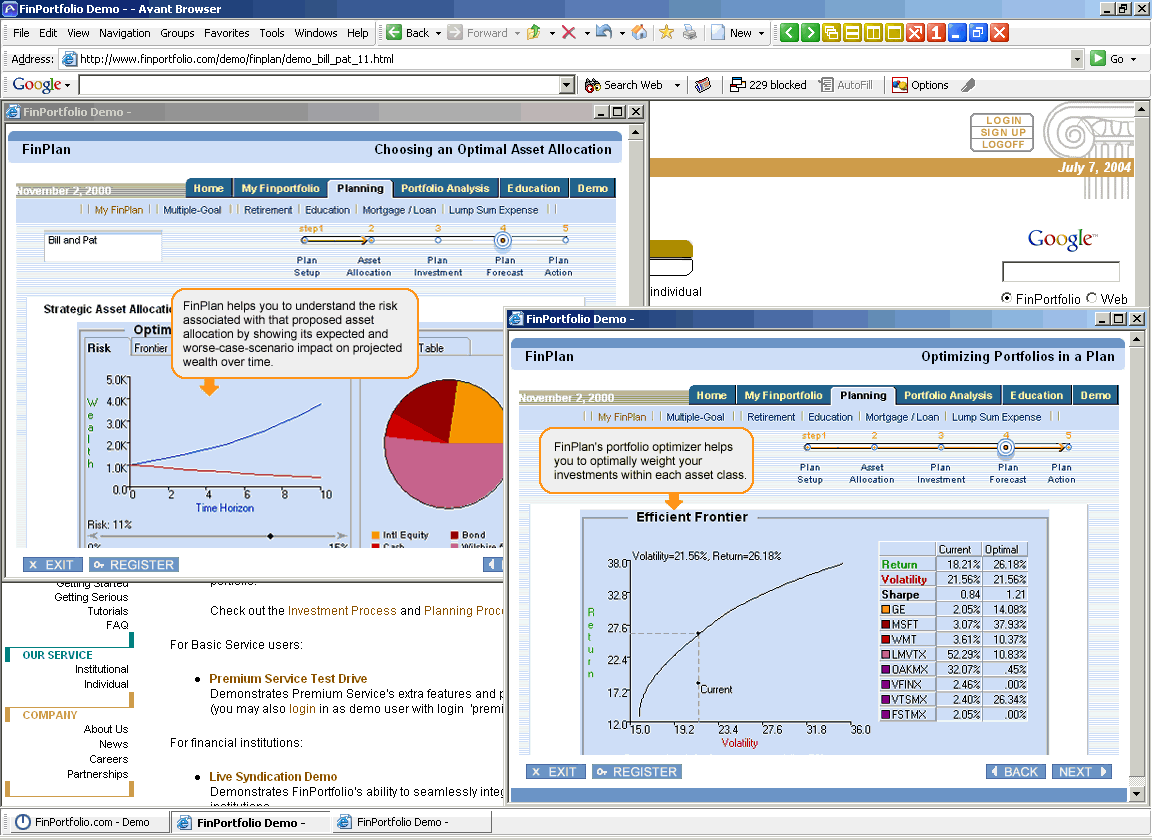This screenshot has width=1152, height=840.
Task: Click the Print icon in the toolbar
Action: 690,32
